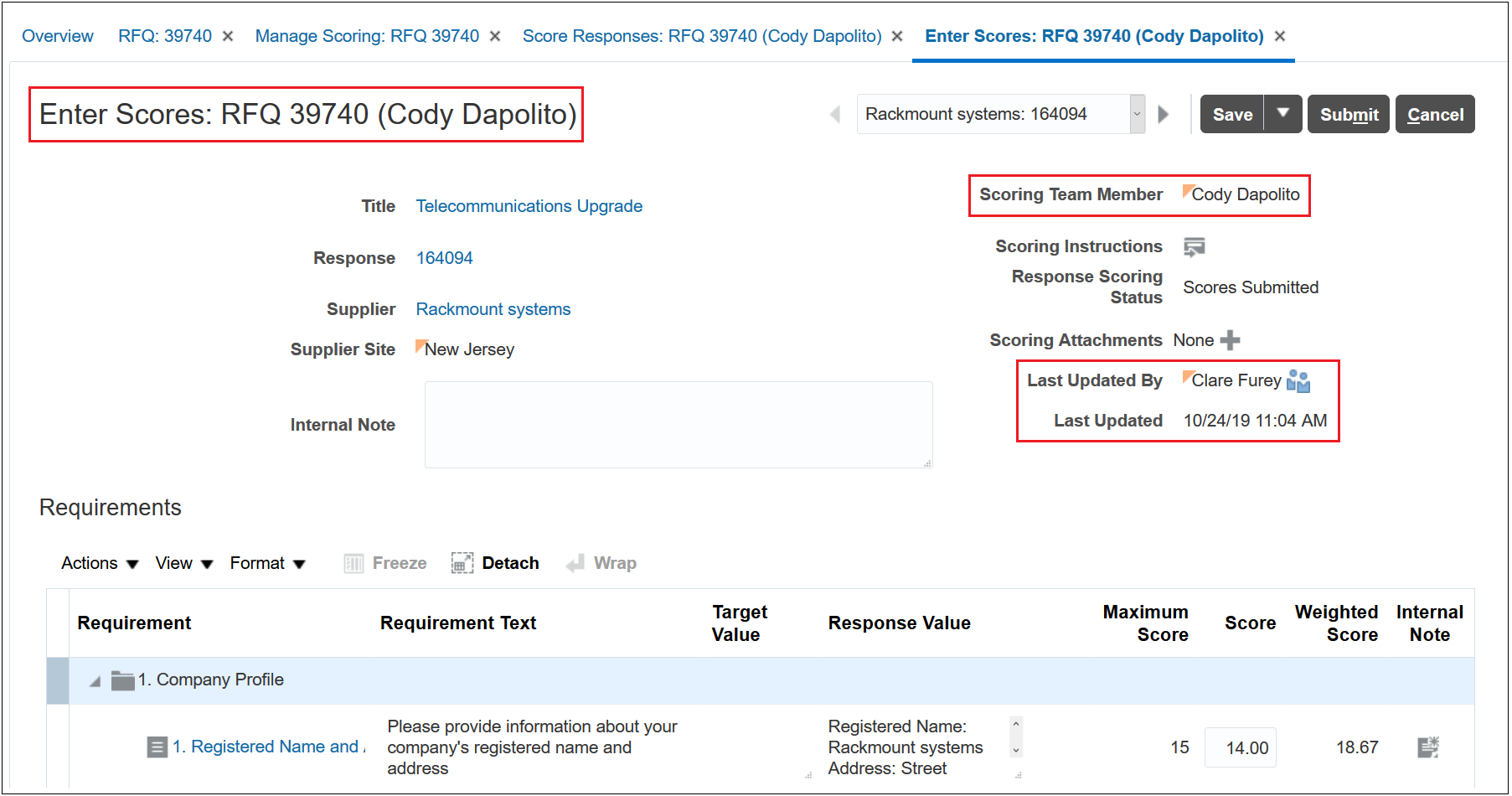Viewport: 1512px width, 796px height.
Task: Switch to the Overview tab
Action: click(x=58, y=36)
